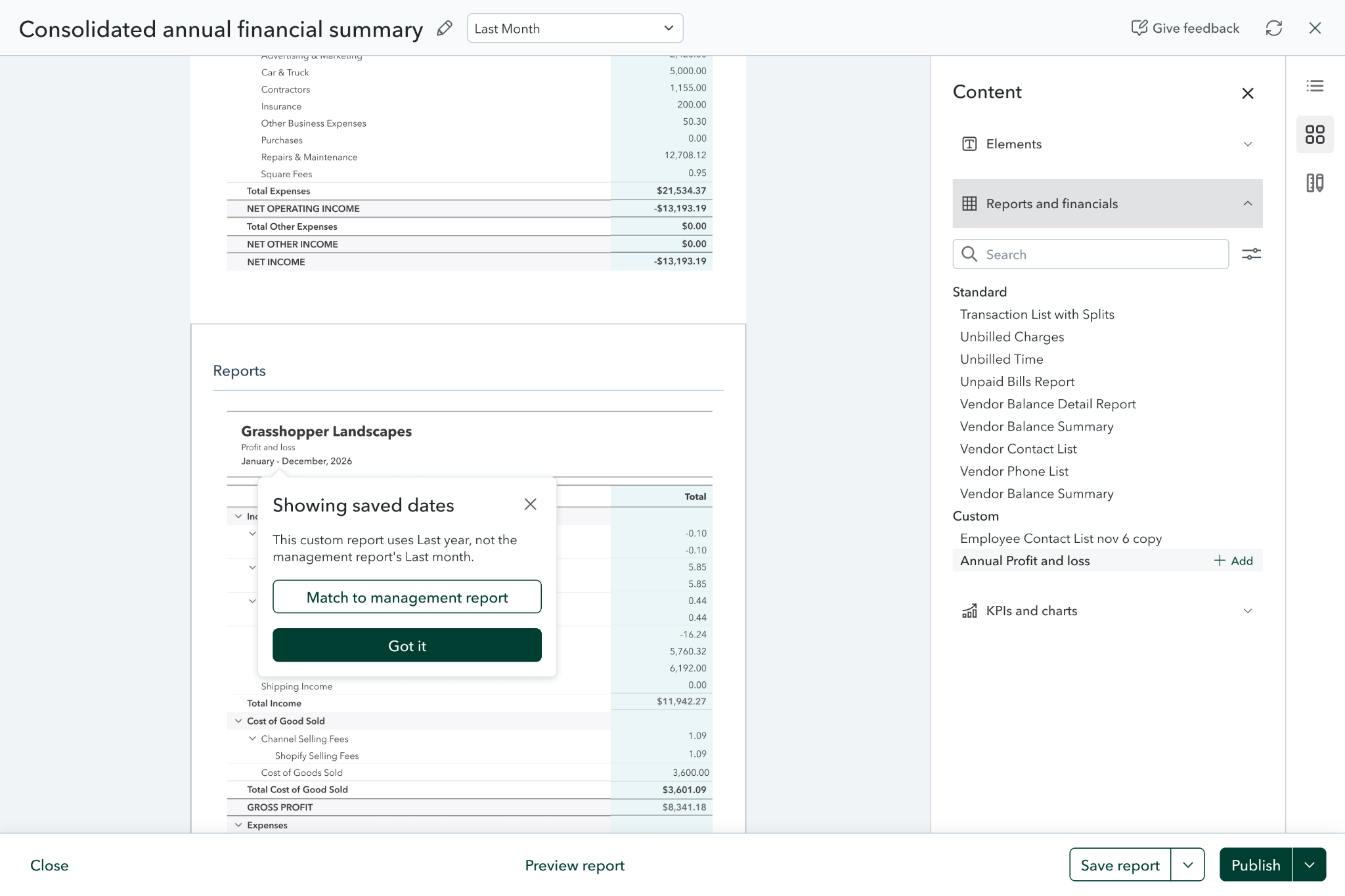
Task: Add the Annual Profit and loss report
Action: click(x=1233, y=561)
